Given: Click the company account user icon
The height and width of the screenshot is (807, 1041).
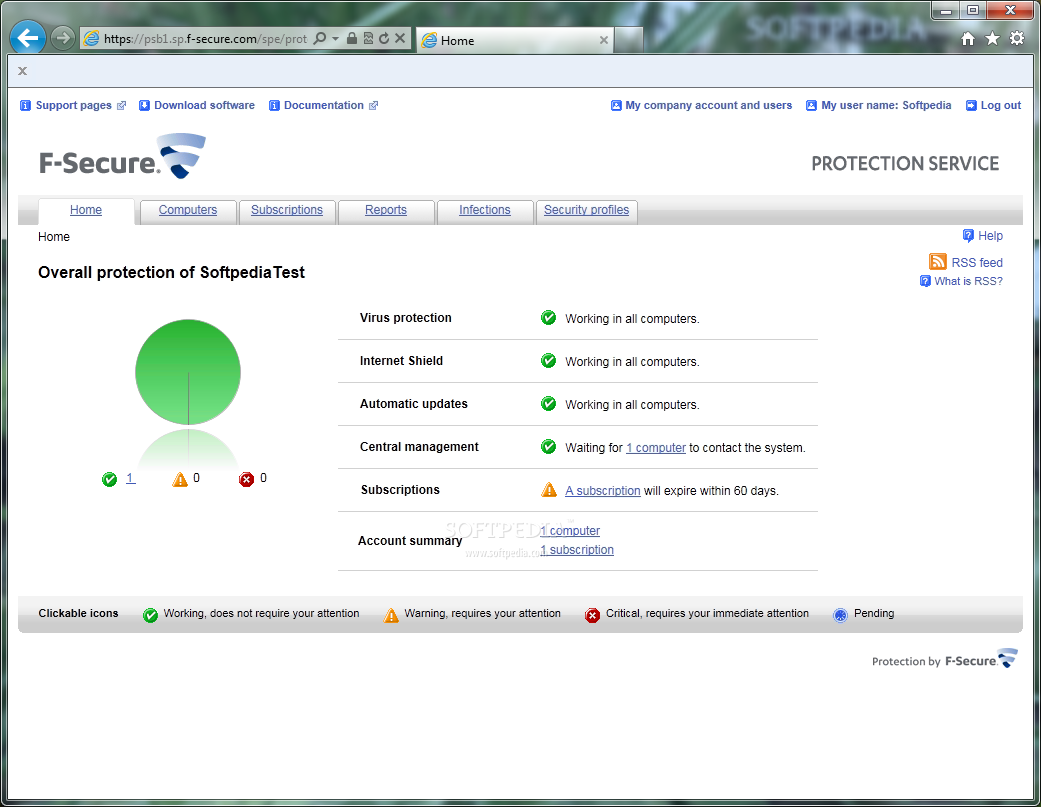Looking at the screenshot, I should pos(616,106).
